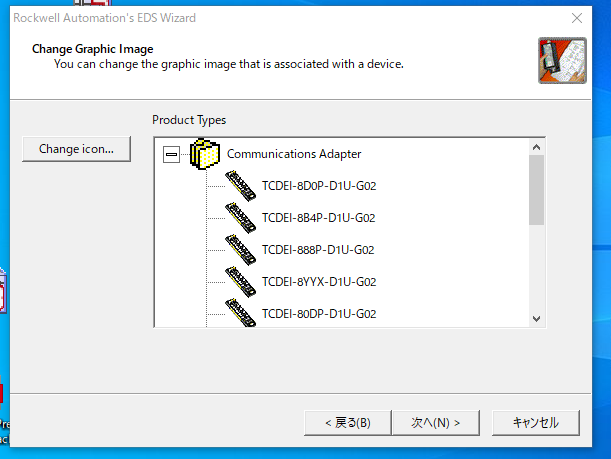Click the device icon for TCDEI-8YYX-D1U-G02
Screen dimensions: 611x459
(x=240, y=282)
